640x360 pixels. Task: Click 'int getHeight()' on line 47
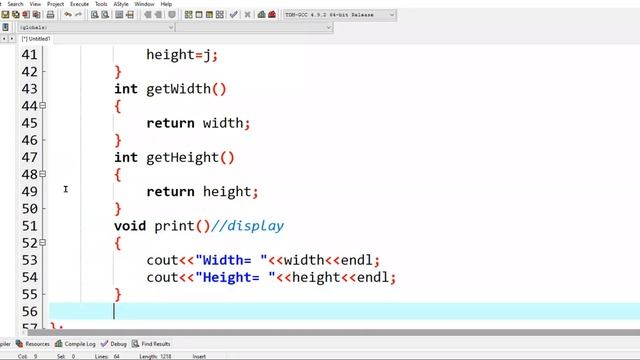[174, 158]
